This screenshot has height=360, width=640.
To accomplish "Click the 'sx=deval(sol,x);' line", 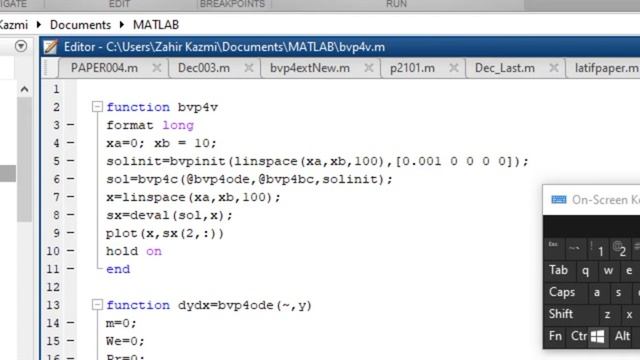I will (169, 215).
